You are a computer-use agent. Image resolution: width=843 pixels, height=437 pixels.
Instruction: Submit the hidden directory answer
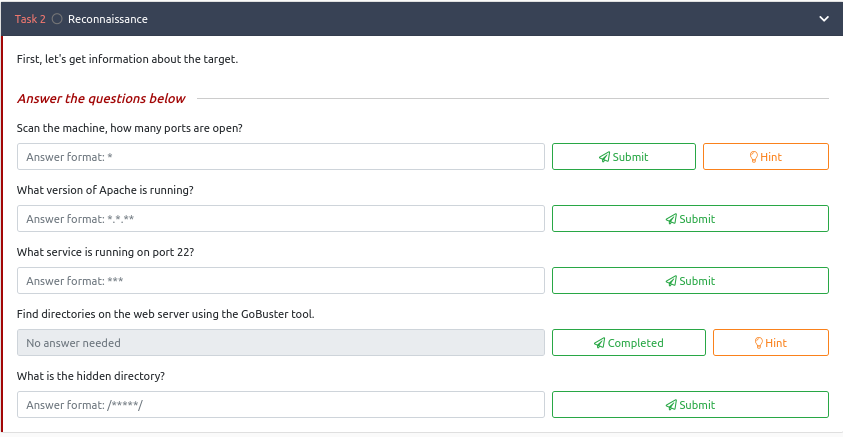(690, 404)
